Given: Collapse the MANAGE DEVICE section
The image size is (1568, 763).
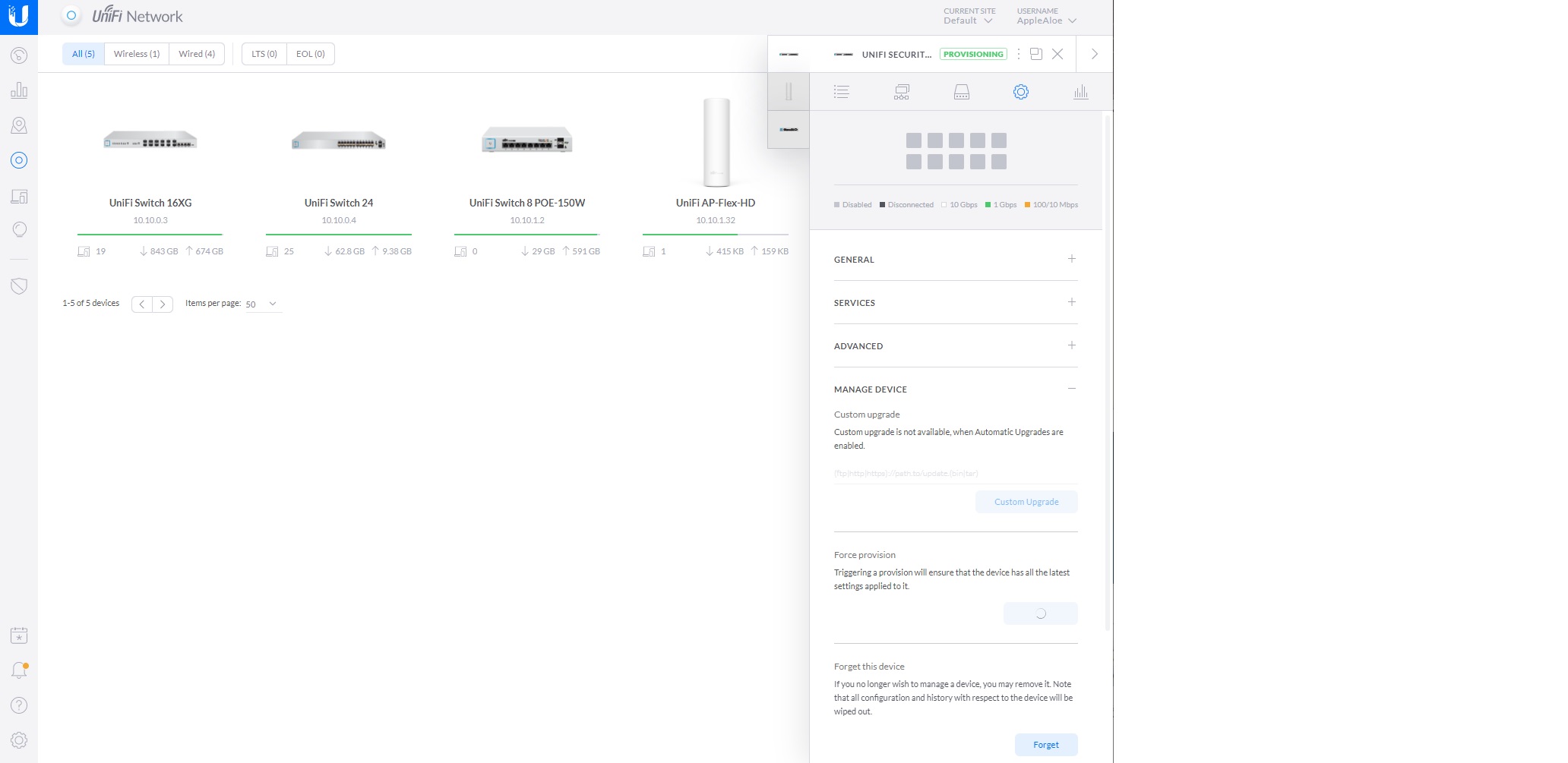Looking at the screenshot, I should [956, 389].
